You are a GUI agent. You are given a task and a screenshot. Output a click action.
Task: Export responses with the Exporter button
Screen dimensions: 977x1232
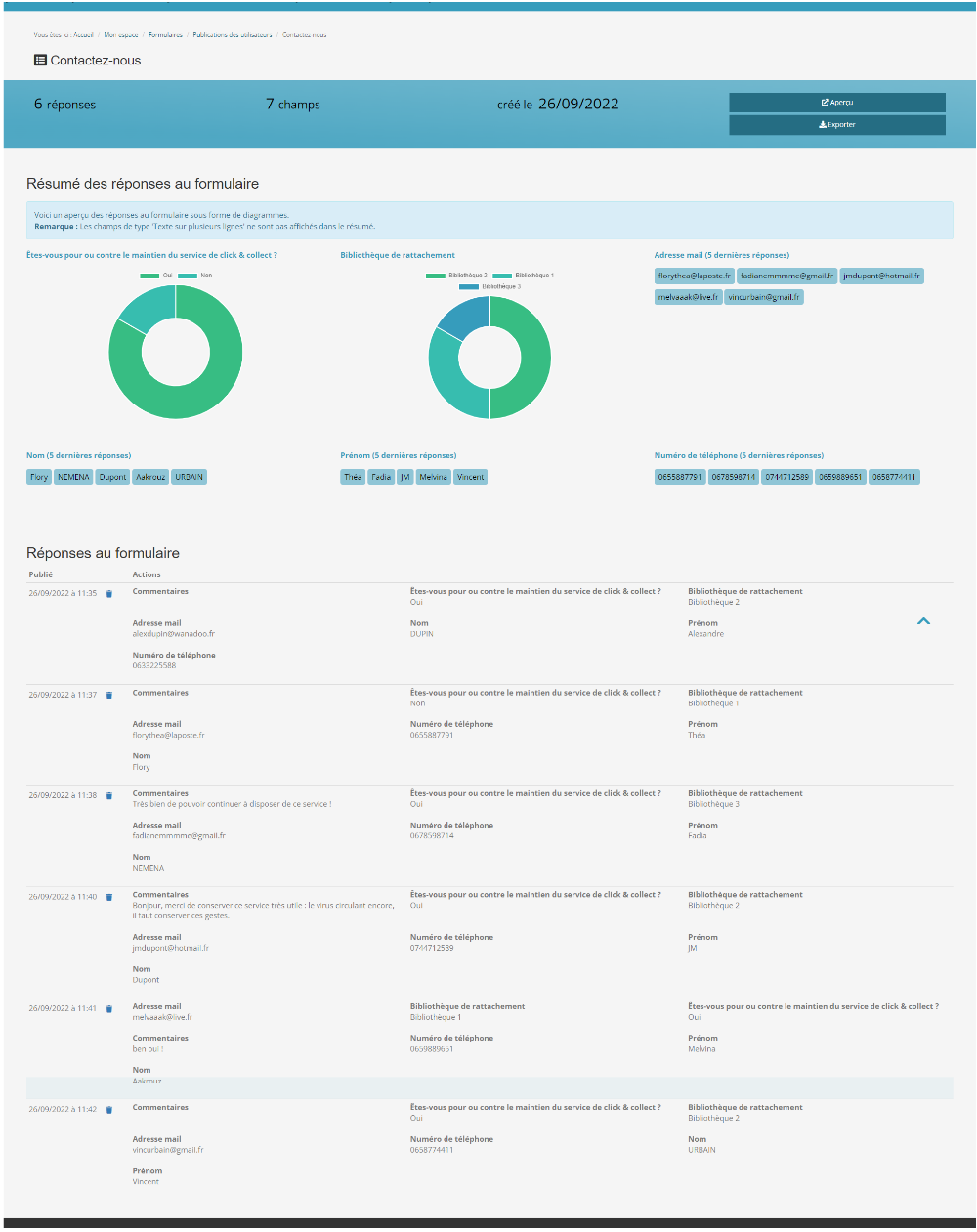pyautogui.click(x=837, y=125)
